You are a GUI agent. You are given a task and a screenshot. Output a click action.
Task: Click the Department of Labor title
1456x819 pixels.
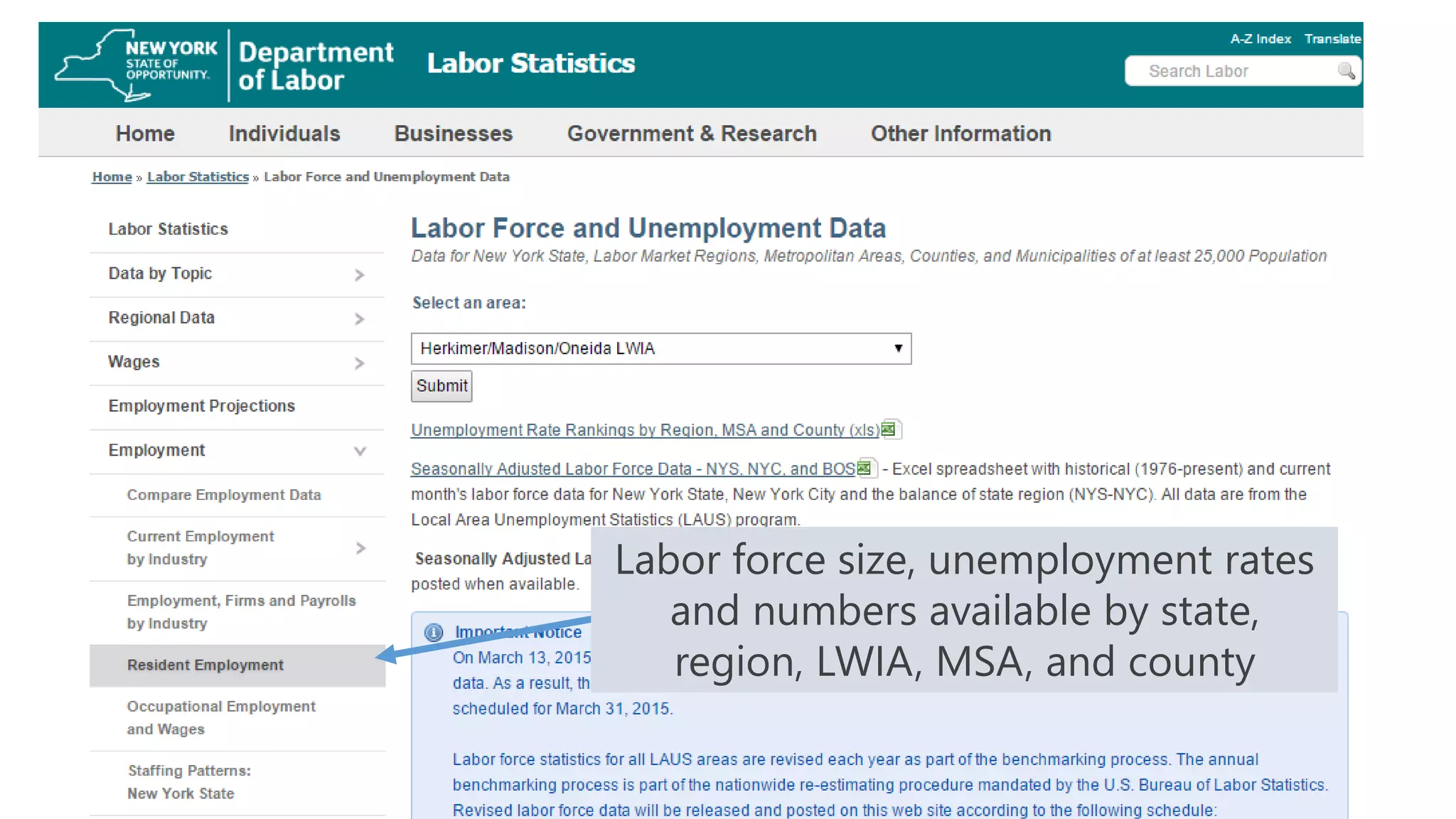click(316, 66)
